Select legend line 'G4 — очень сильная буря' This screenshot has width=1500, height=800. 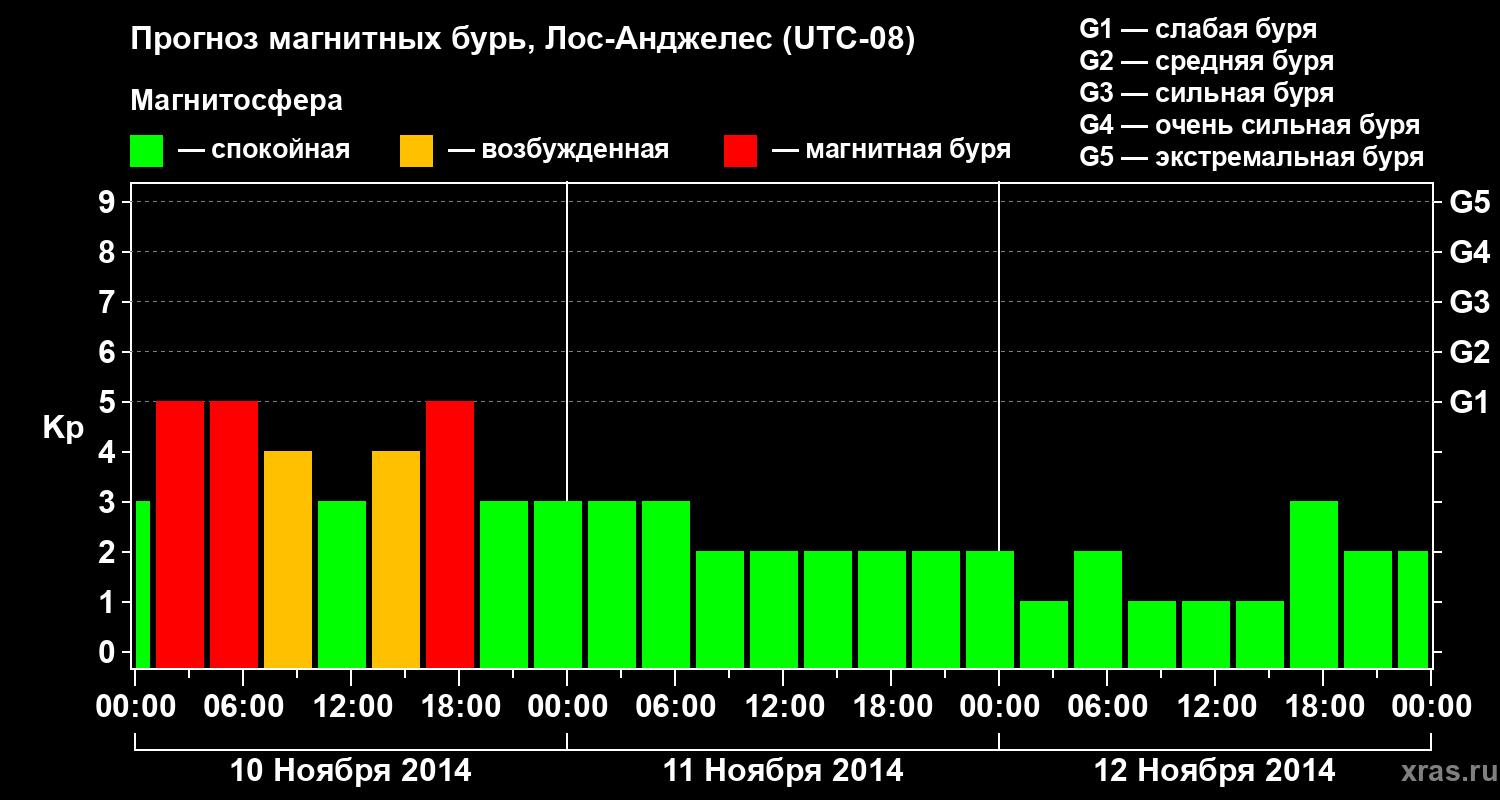1249,125
